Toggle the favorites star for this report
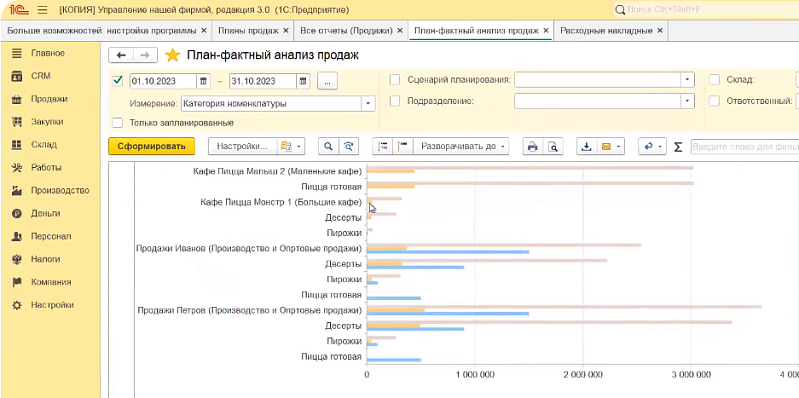 (x=173, y=55)
